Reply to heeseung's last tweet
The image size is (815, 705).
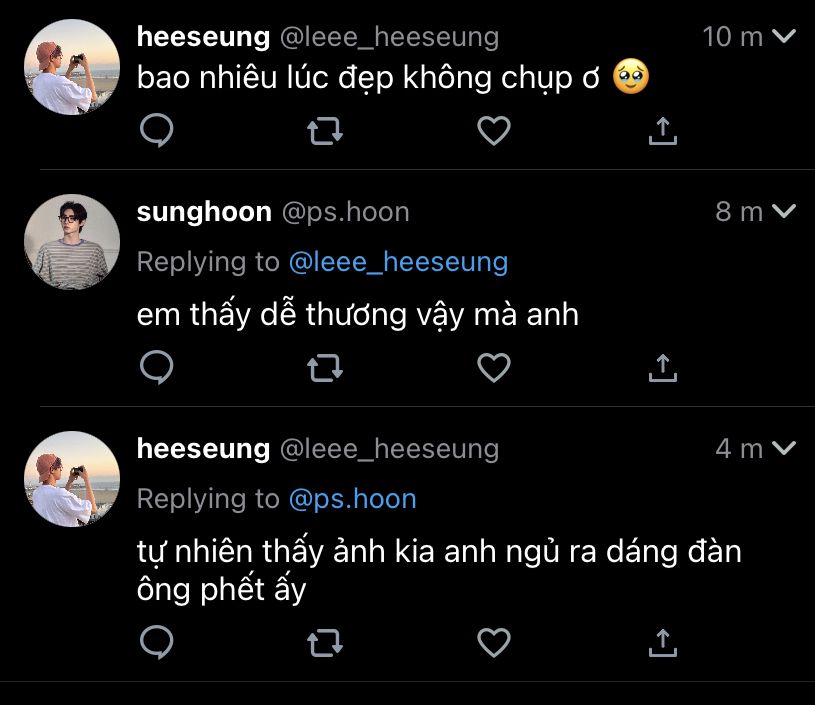pos(156,642)
